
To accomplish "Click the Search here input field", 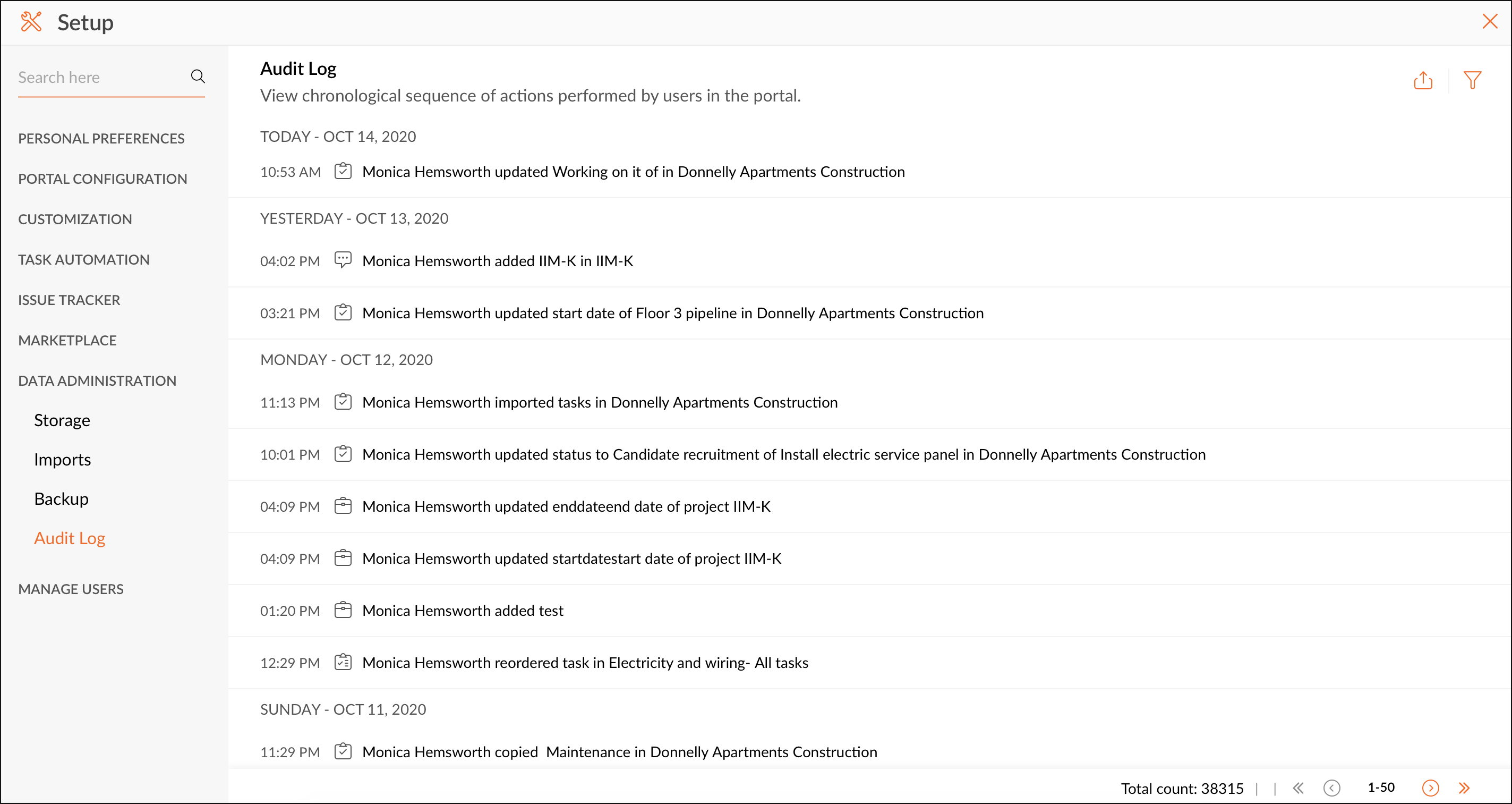I will (100, 78).
